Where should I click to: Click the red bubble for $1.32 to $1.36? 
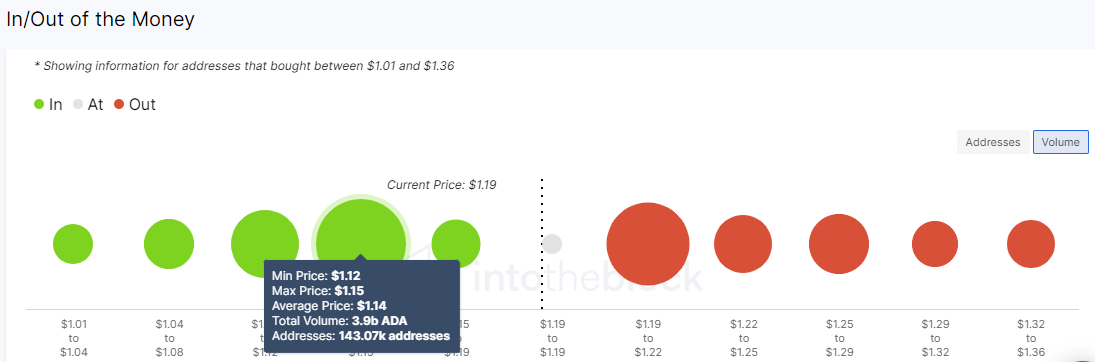pyautogui.click(x=1031, y=244)
